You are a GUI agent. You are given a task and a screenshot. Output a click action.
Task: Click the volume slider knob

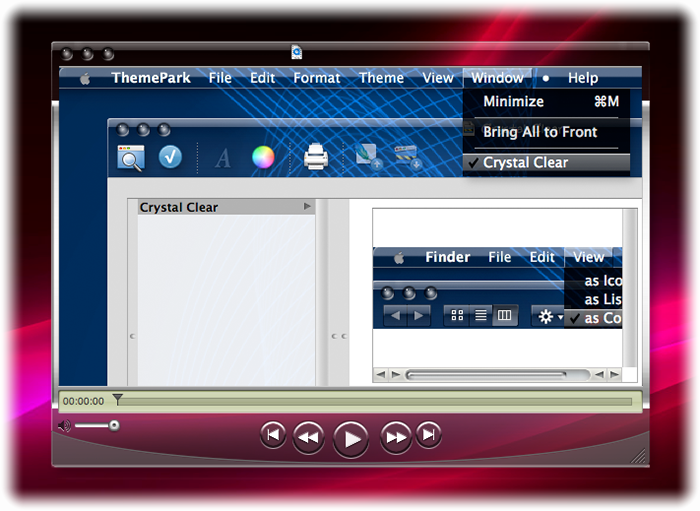tap(114, 425)
